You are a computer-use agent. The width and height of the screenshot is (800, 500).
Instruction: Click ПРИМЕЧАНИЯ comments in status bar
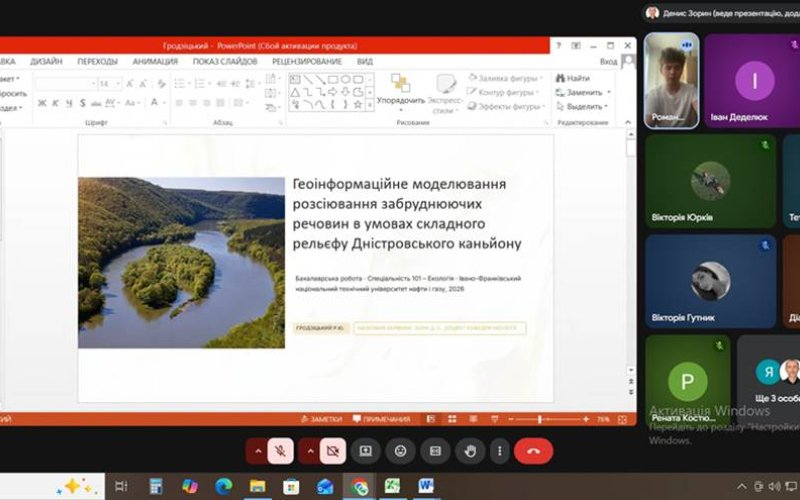tap(382, 419)
